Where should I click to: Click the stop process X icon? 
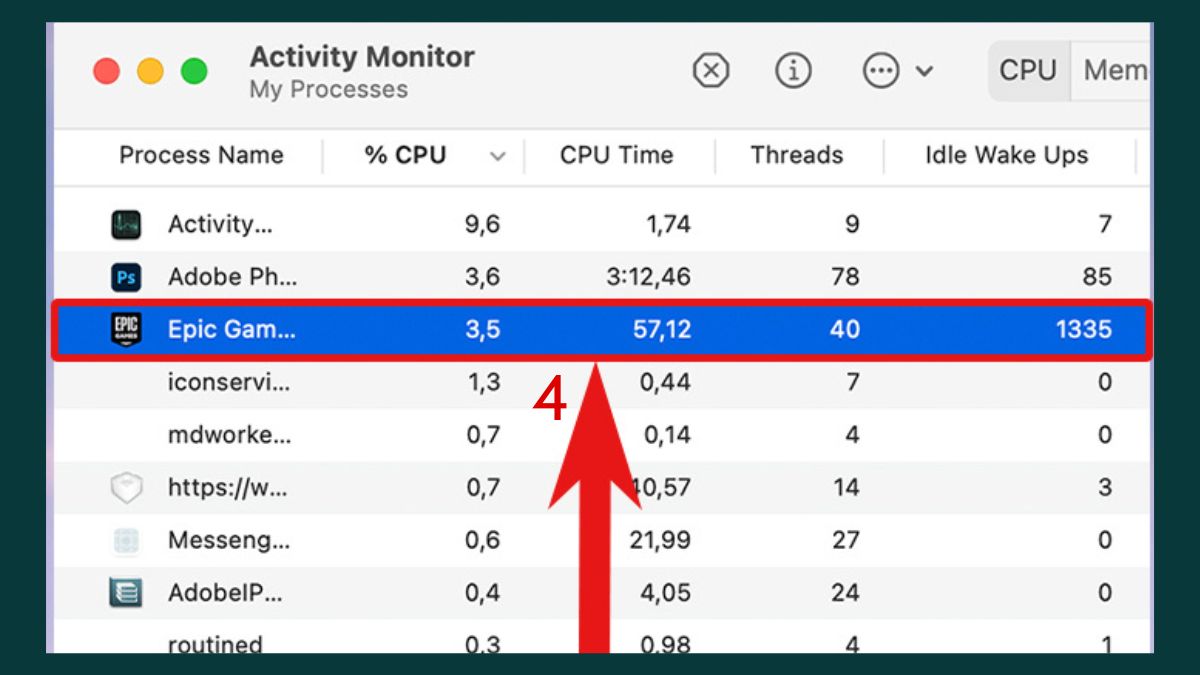[x=710, y=71]
